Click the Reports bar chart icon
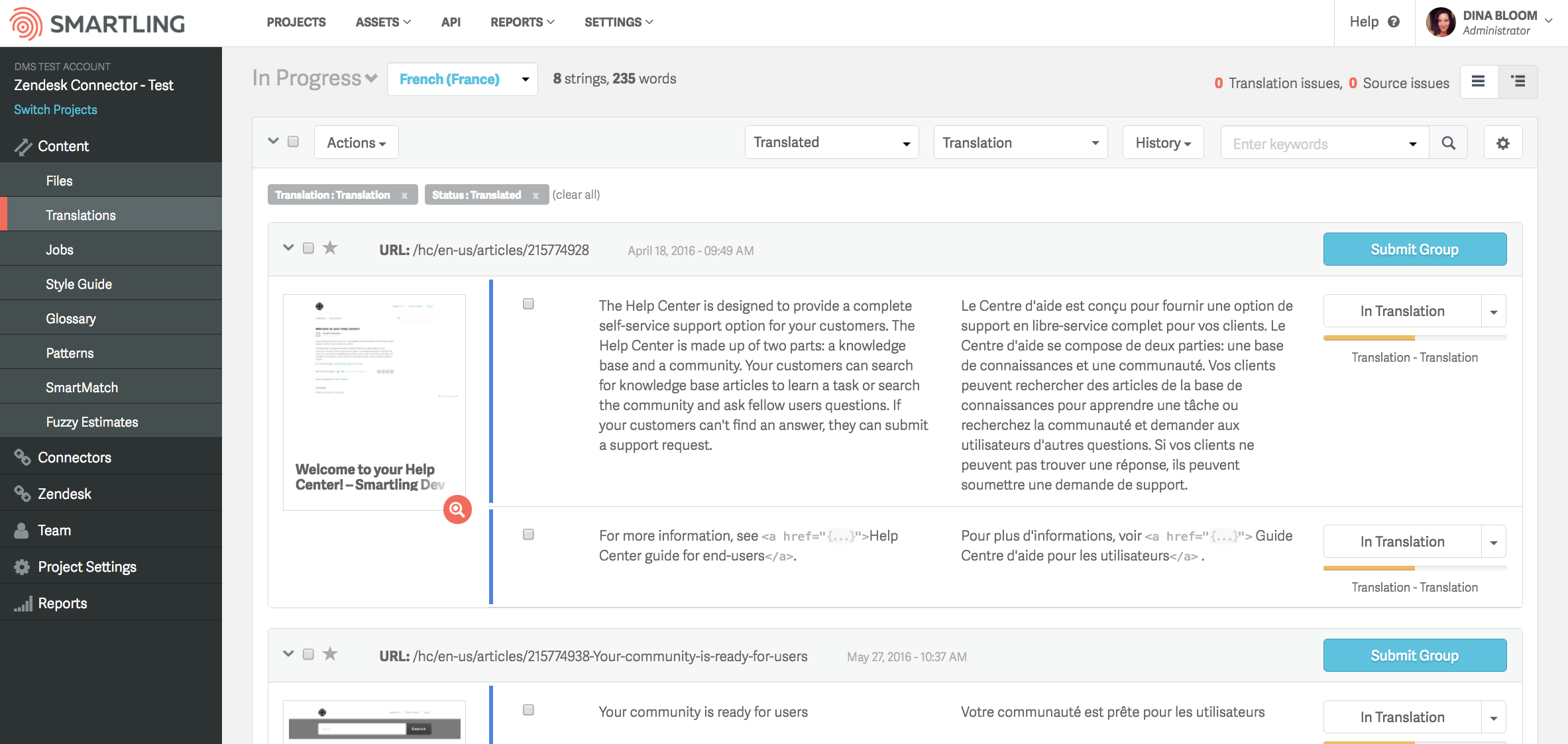The image size is (1568, 744). [x=23, y=604]
